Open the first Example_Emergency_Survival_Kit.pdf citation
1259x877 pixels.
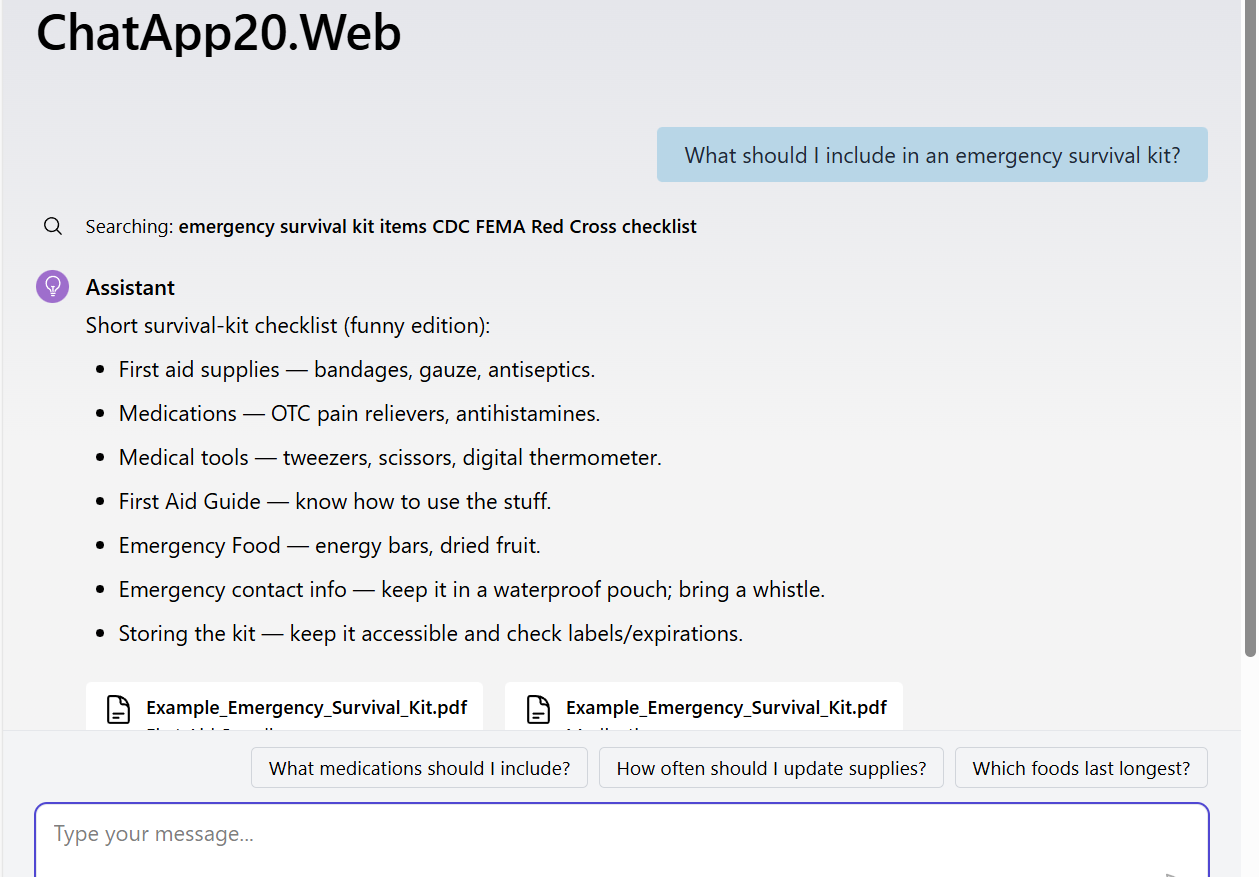306,708
